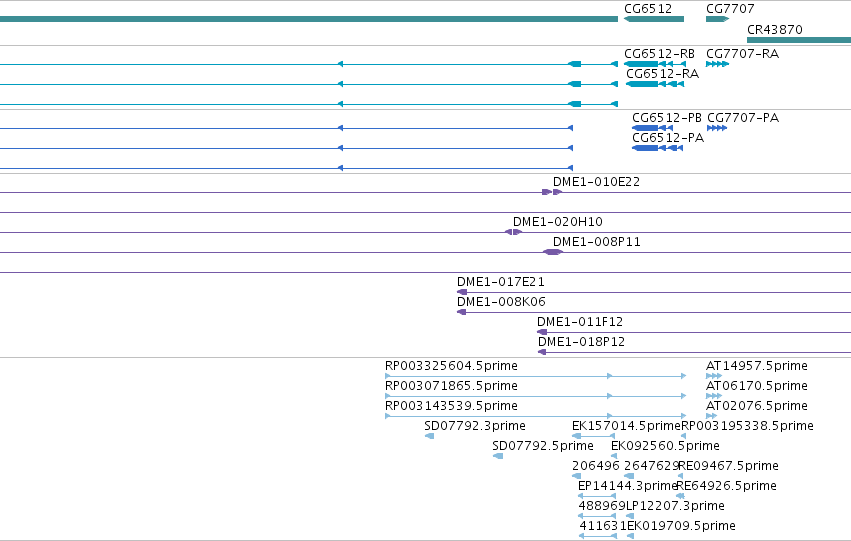Open the CG7707-PA protein label
The width and height of the screenshot is (851, 541).
click(x=743, y=118)
